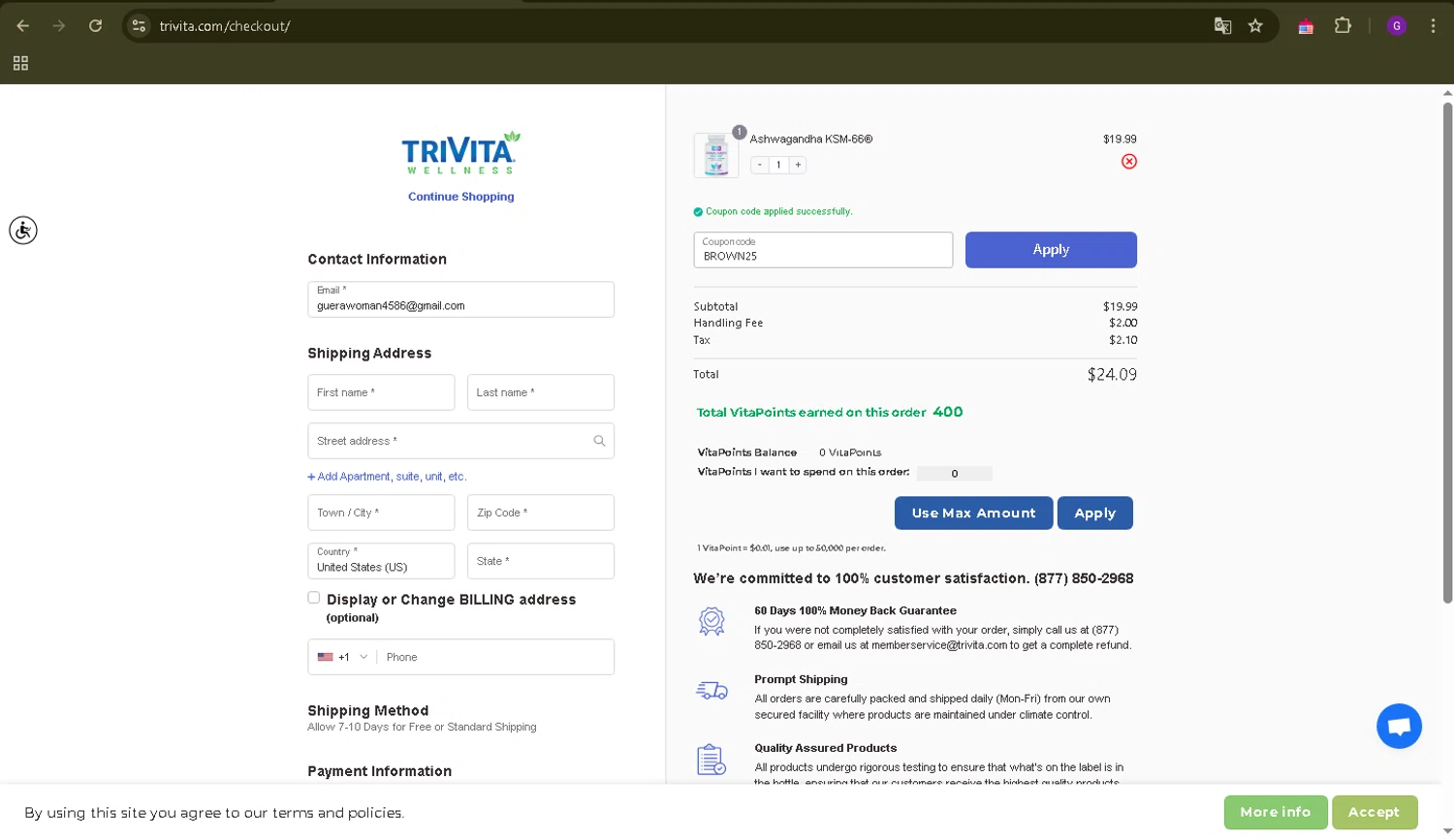This screenshot has width=1454, height=840.
Task: Follow the Continue Shopping link
Action: pyautogui.click(x=461, y=197)
